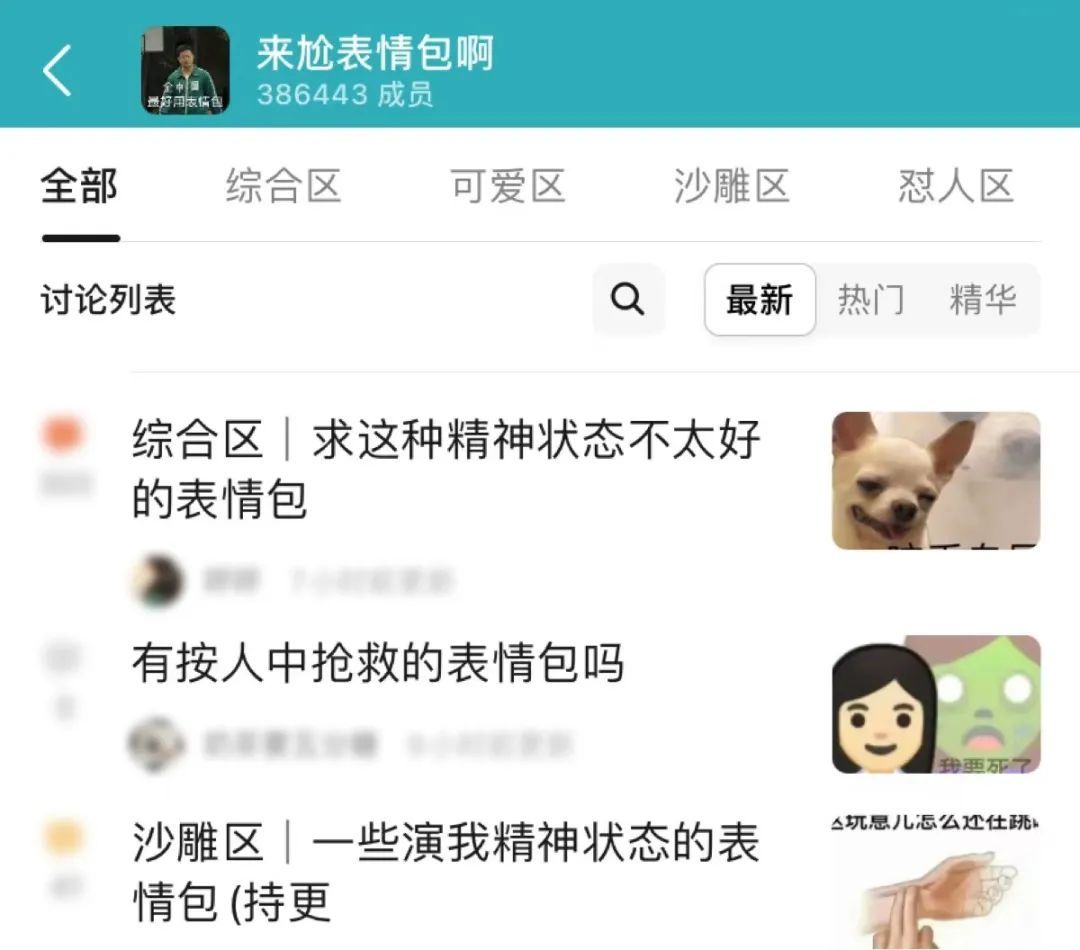Switch to the 可爱区 tab
The width and height of the screenshot is (1080, 950).
tap(508, 186)
